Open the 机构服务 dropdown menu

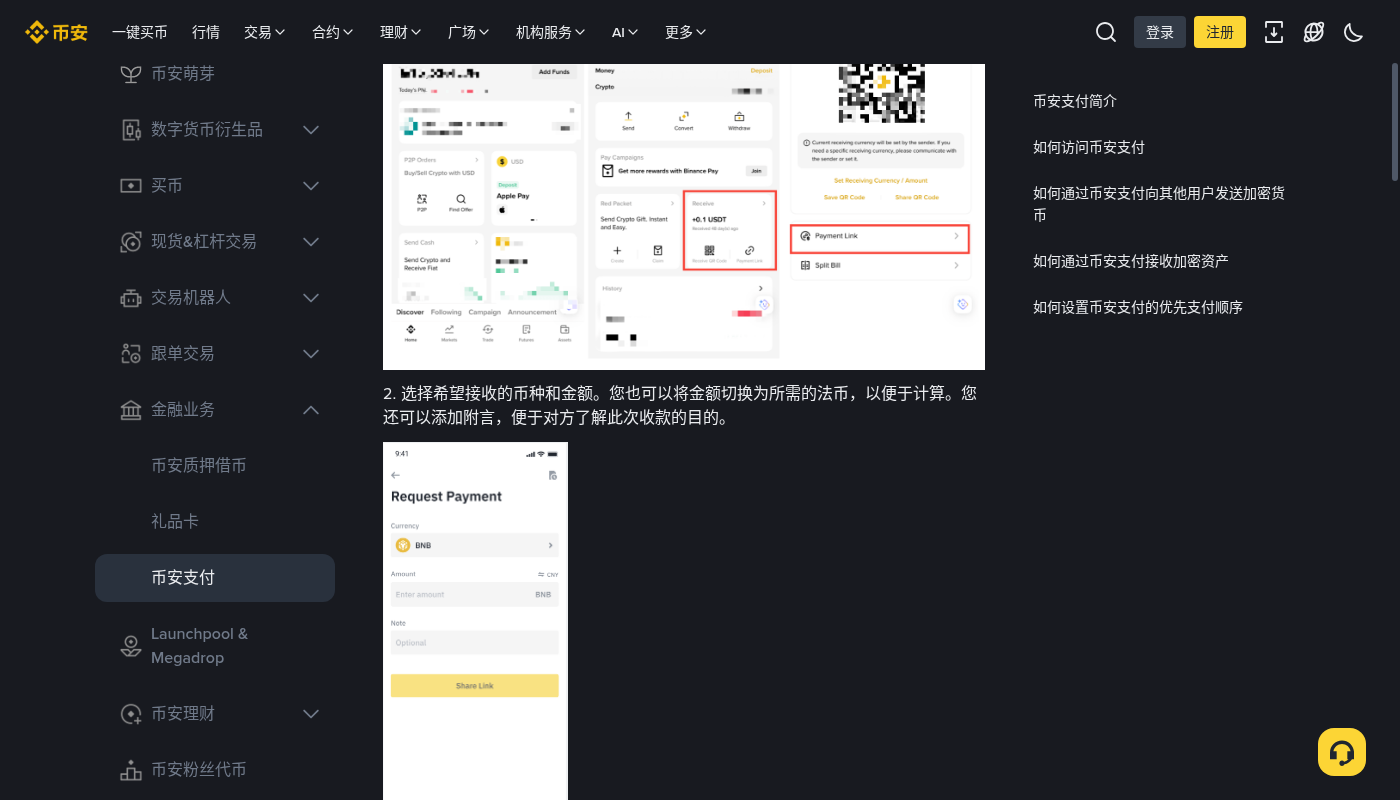coord(551,32)
